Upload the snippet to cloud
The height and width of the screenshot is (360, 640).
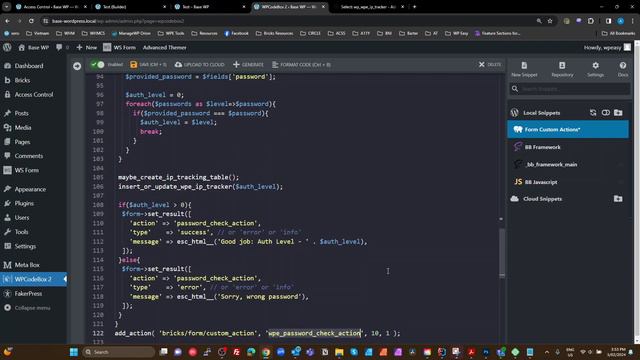(x=200, y=64)
